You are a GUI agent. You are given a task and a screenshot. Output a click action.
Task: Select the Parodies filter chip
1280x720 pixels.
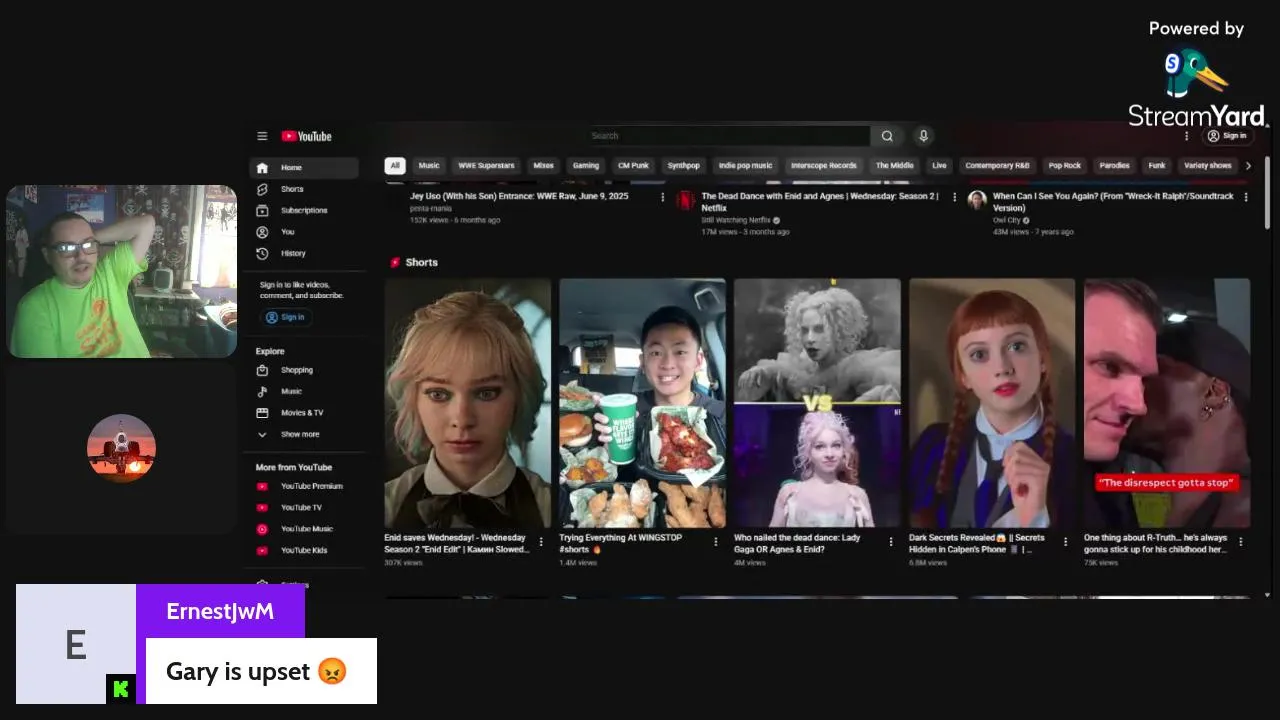[1115, 166]
